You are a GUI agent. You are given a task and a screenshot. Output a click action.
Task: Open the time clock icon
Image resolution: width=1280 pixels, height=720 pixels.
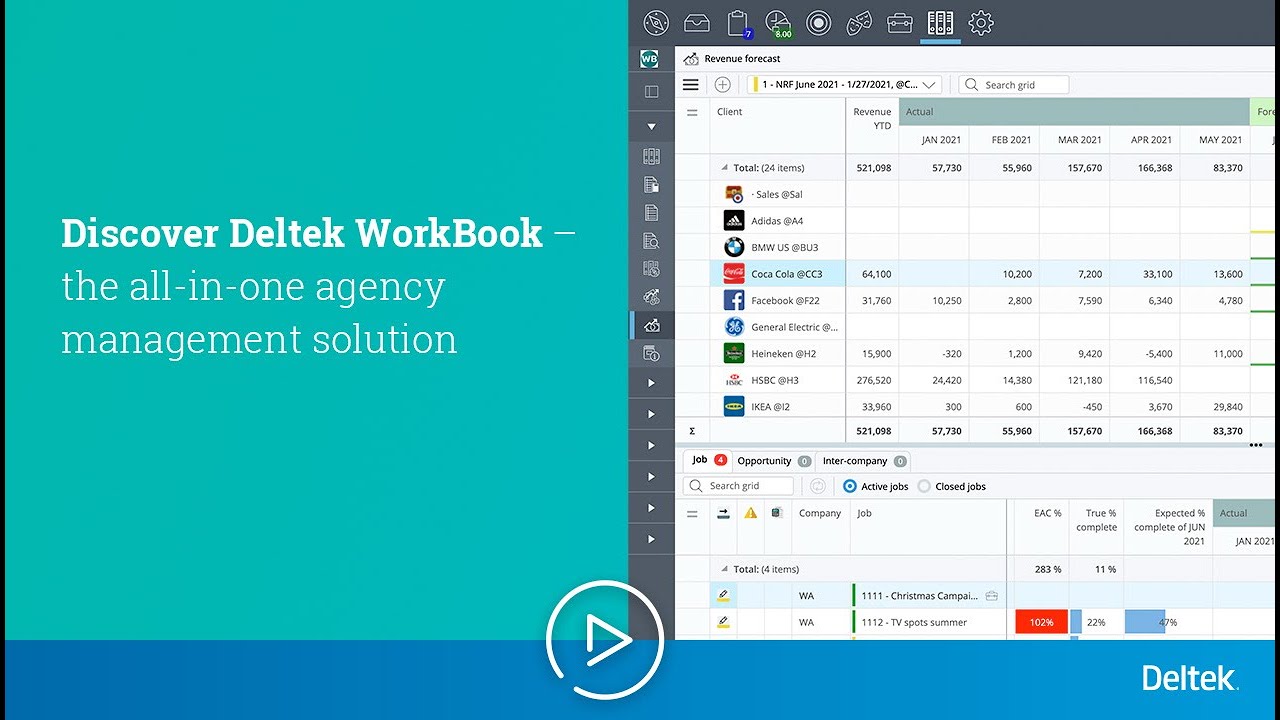click(x=778, y=23)
